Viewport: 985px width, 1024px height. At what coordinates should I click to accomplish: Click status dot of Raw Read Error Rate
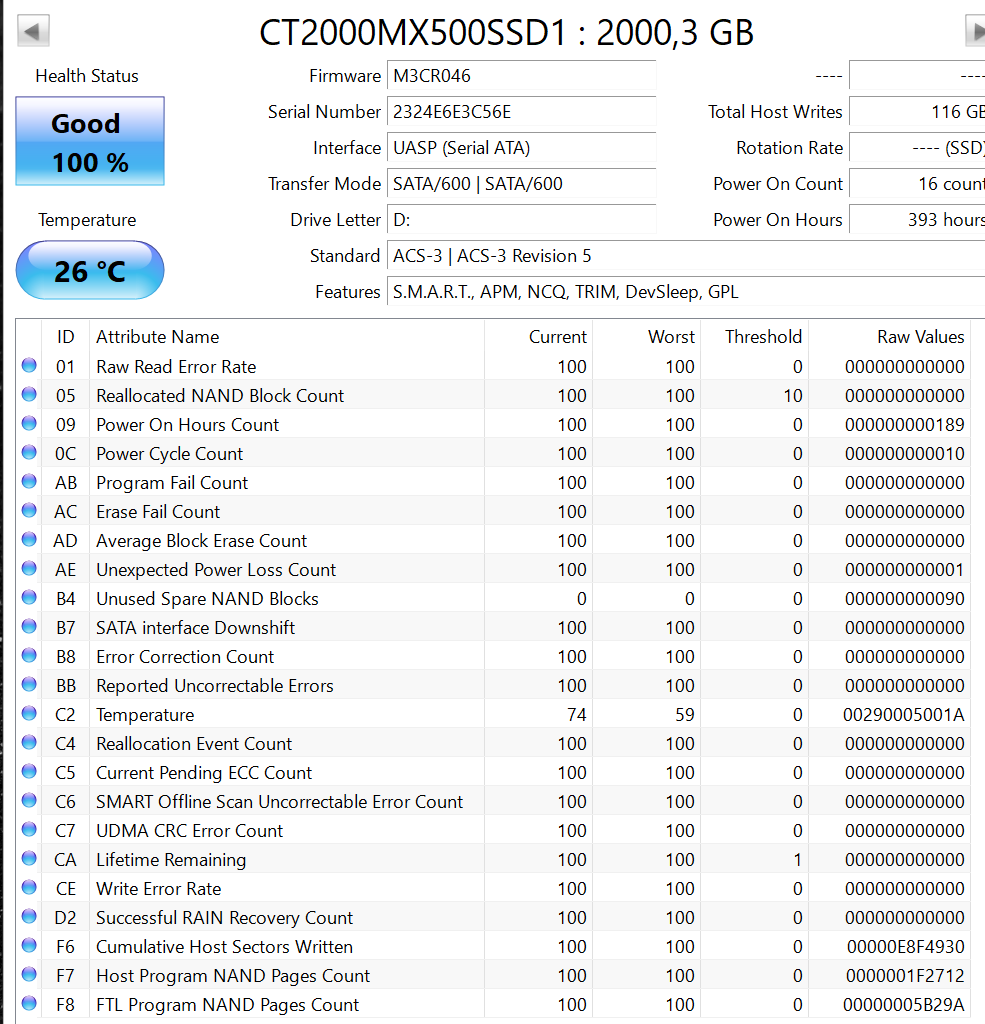click(x=29, y=365)
